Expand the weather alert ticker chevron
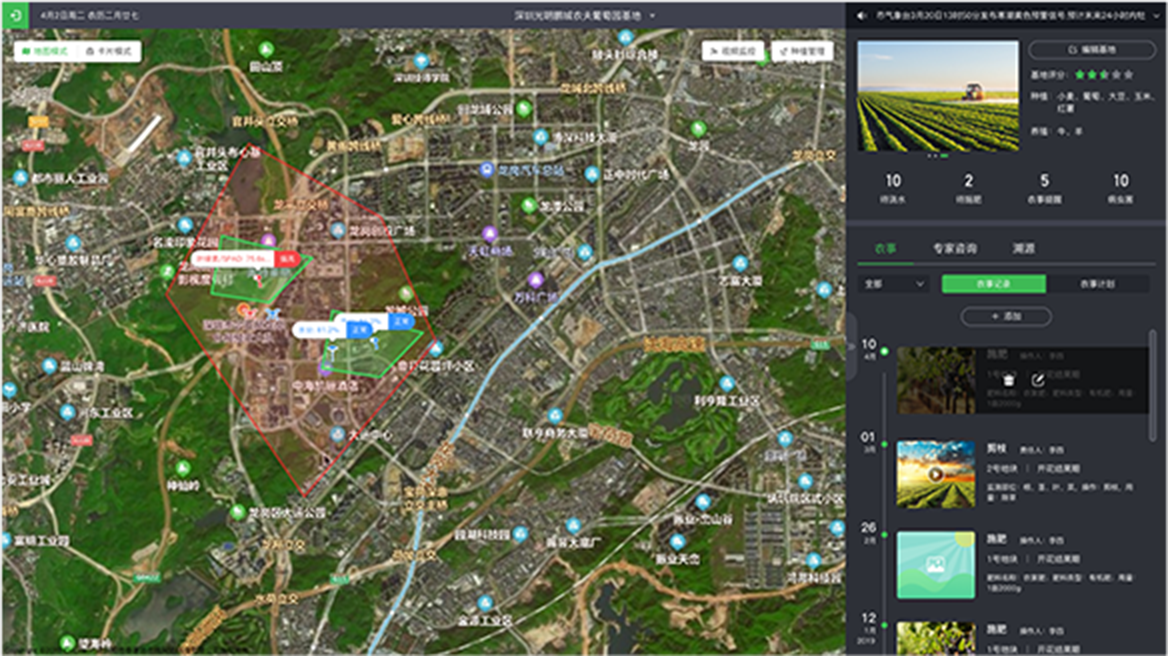This screenshot has height=656, width=1168. [x=1156, y=16]
